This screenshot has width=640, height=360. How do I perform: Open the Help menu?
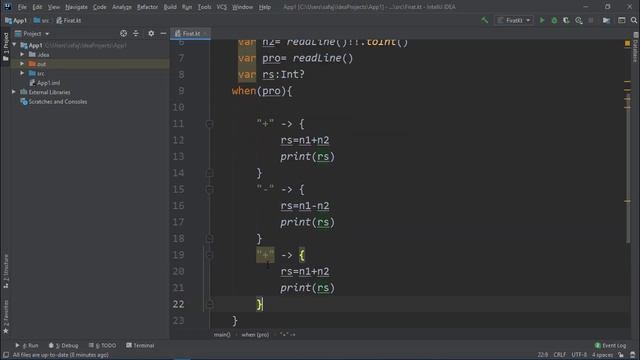coord(264,7)
